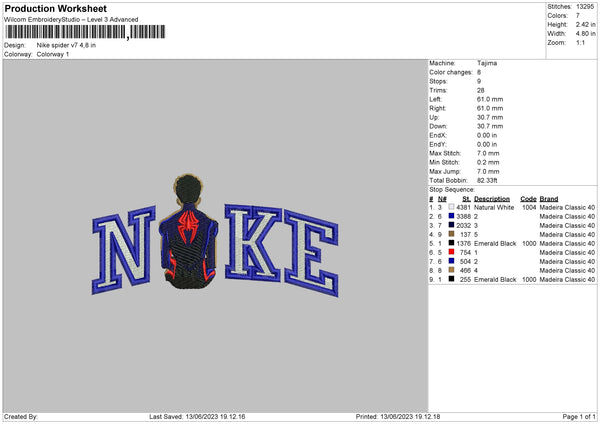Screen dimensions: 600x424
Task: Click the 'Stops:' label
Action: 438,81
